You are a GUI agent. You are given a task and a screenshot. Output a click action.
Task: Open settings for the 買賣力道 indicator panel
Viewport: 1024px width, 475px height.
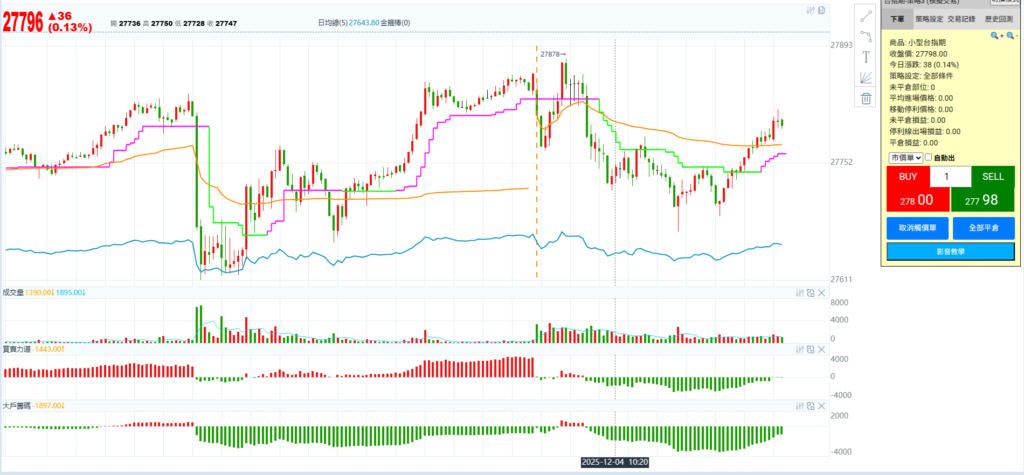[799, 349]
